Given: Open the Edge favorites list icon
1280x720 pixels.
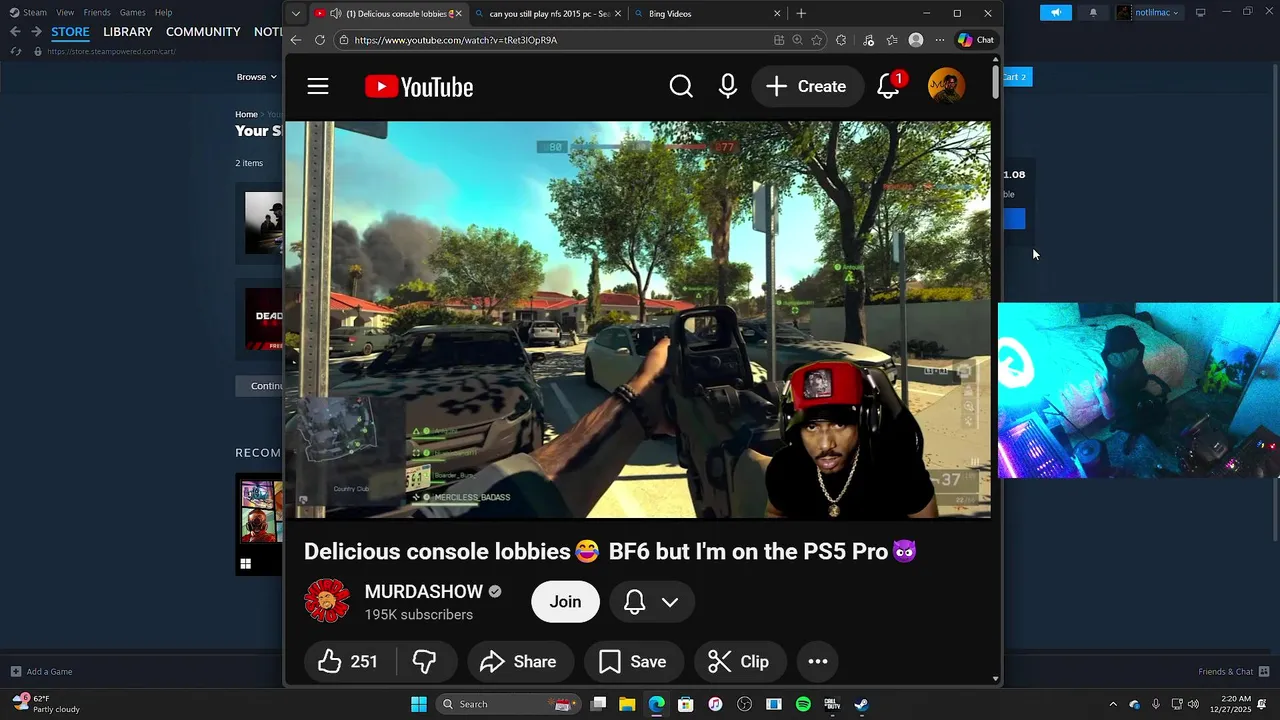Looking at the screenshot, I should tap(892, 40).
